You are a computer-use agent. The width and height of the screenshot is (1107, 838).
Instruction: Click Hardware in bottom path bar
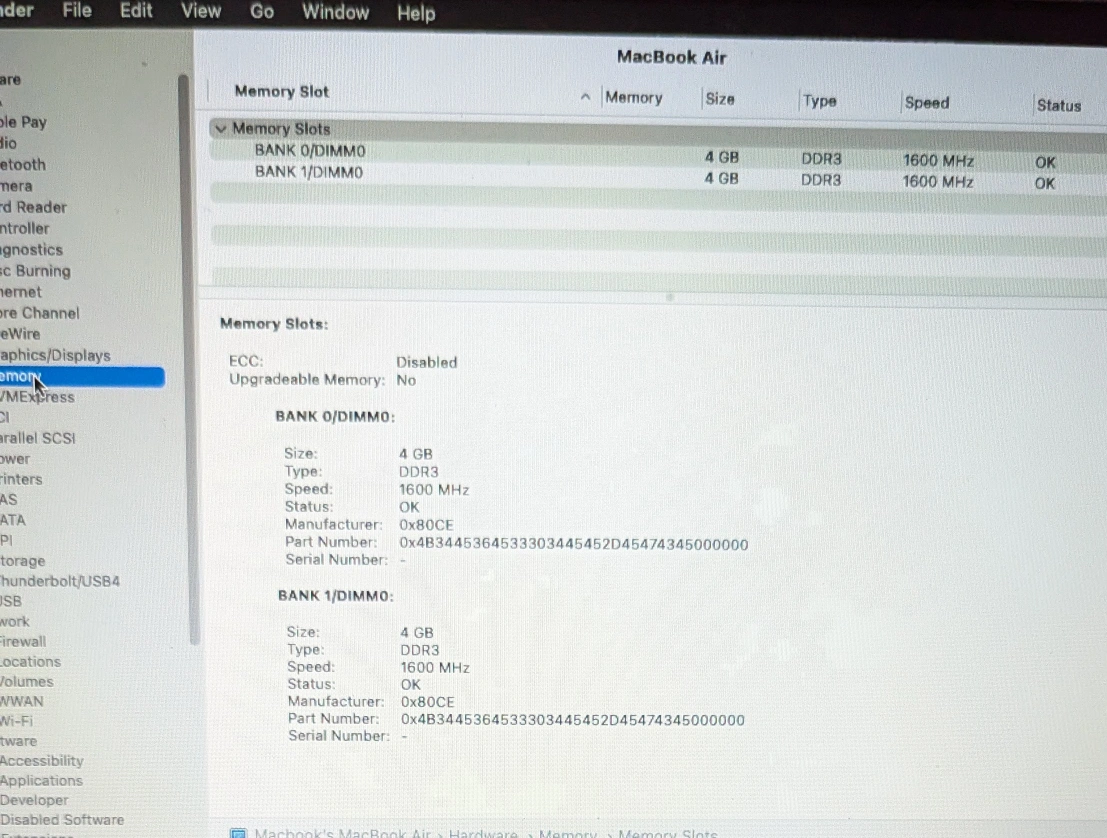tap(484, 833)
